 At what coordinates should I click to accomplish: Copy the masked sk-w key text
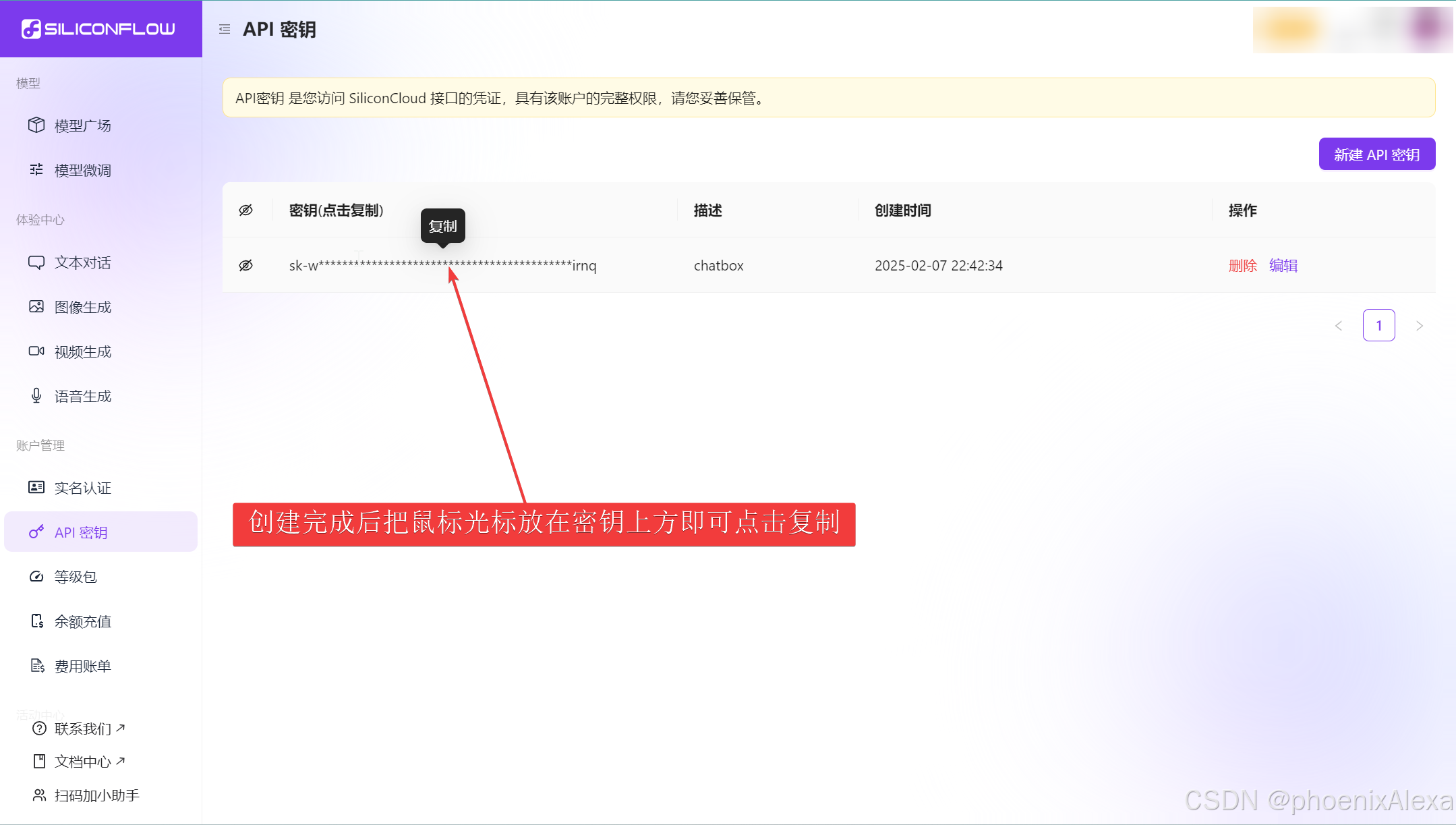(442, 266)
